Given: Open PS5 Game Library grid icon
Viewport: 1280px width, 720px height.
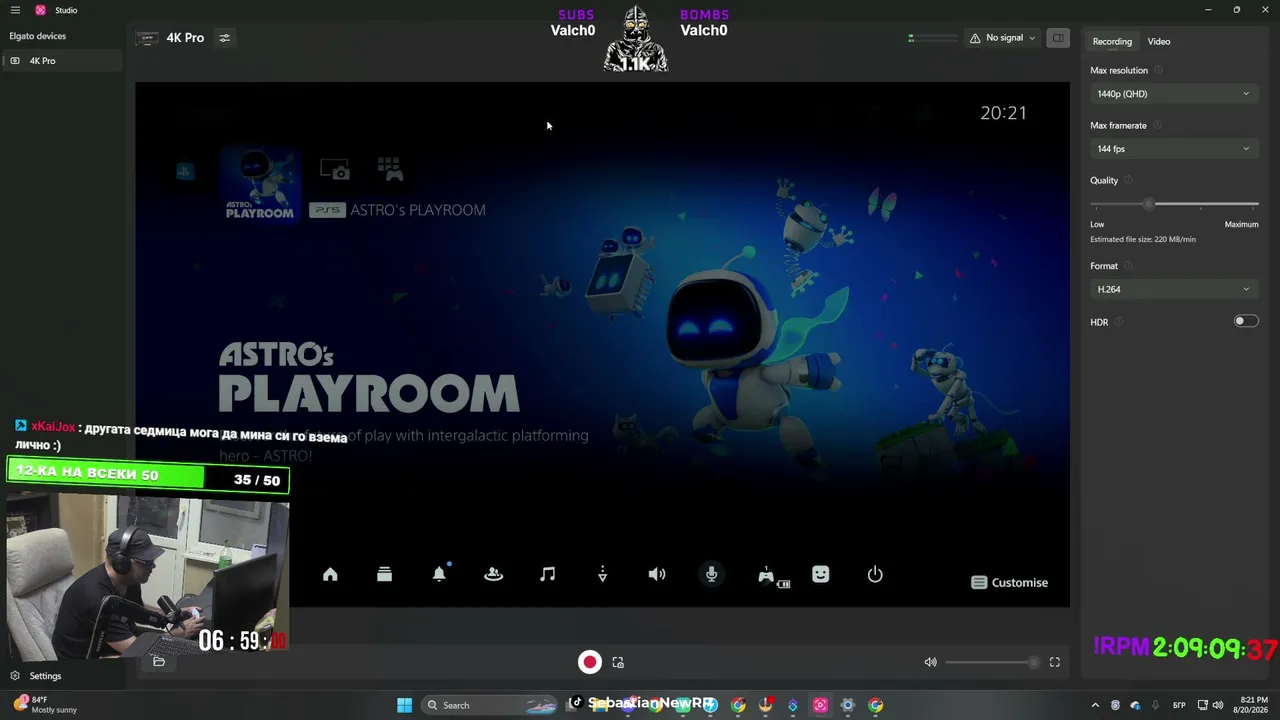Looking at the screenshot, I should (x=389, y=169).
